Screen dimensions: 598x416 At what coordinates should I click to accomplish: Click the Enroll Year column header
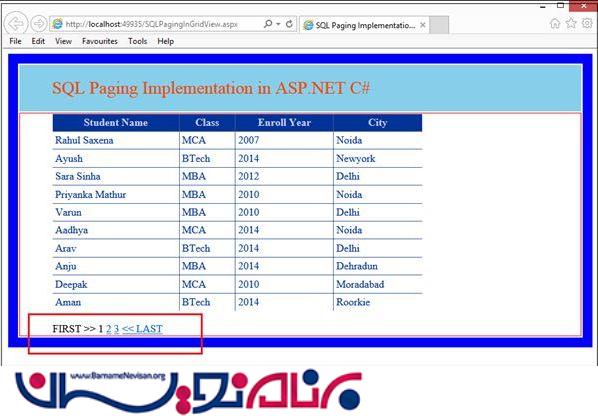[x=284, y=123]
